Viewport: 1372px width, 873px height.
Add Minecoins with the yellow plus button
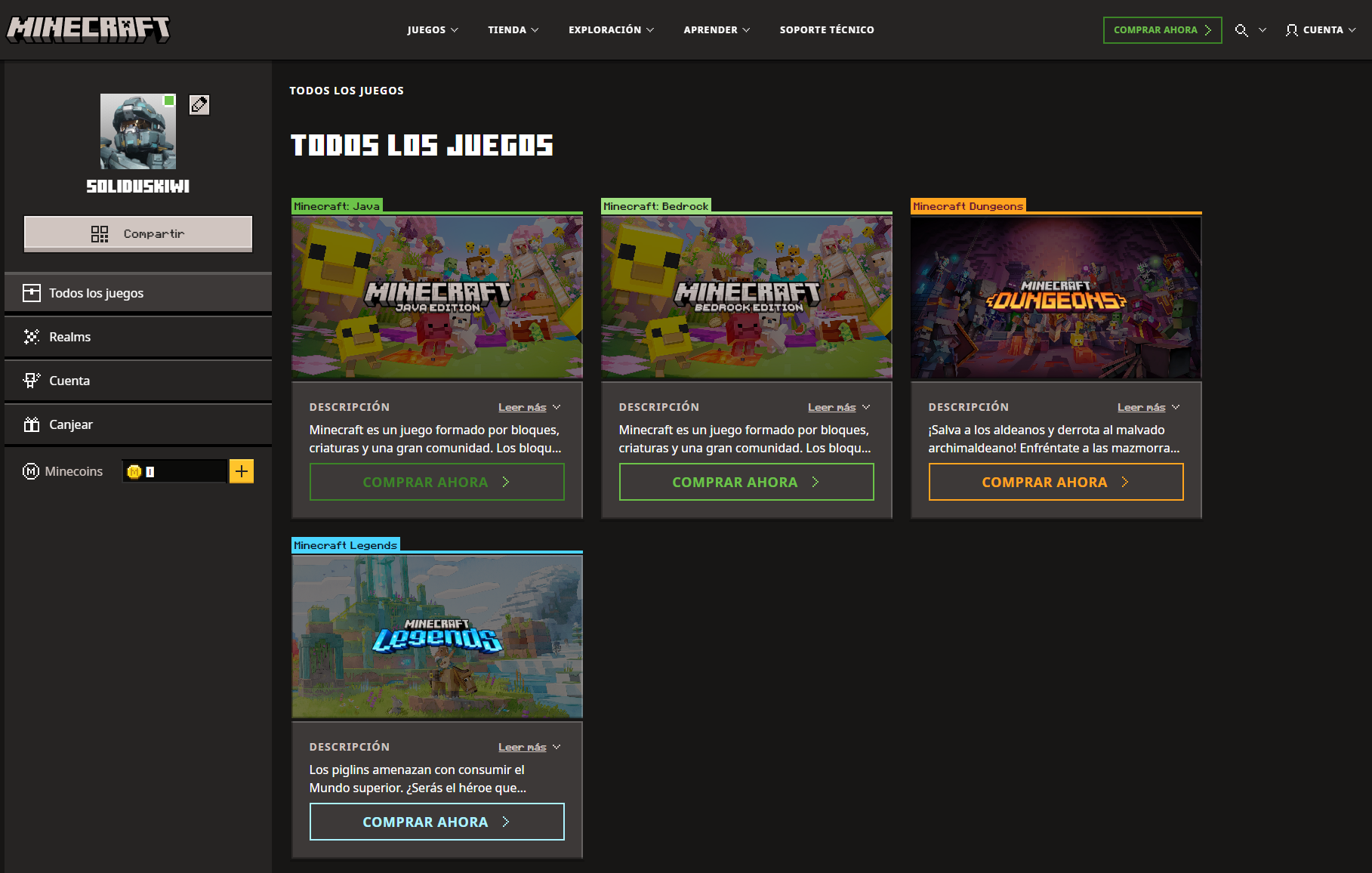242,471
